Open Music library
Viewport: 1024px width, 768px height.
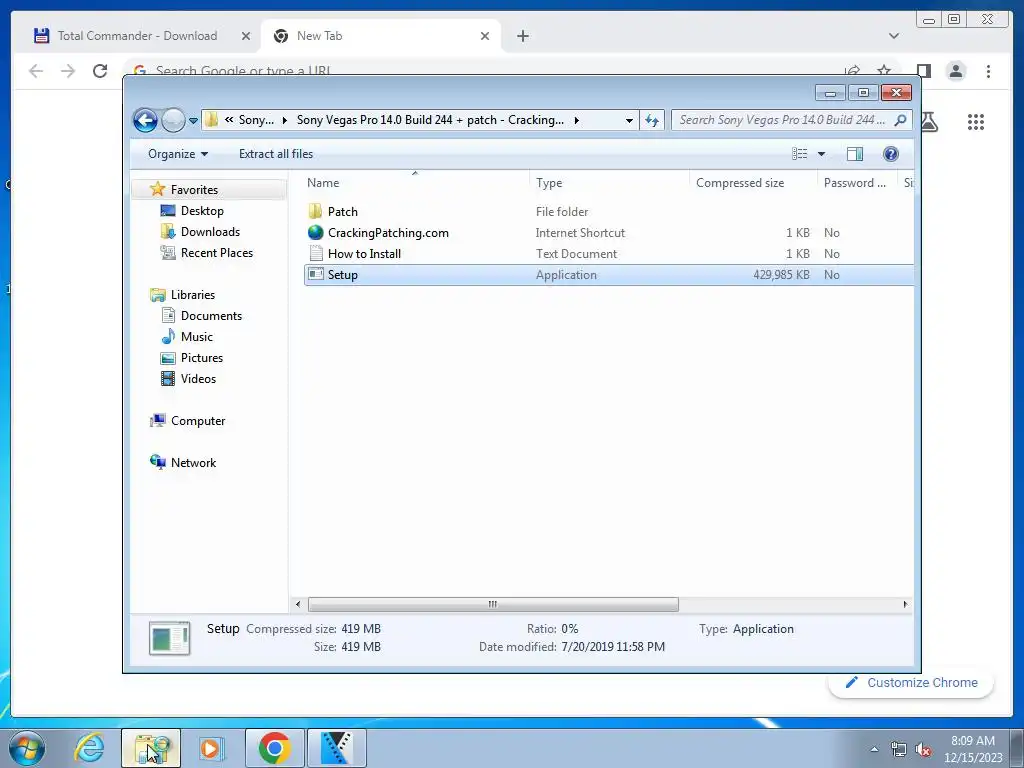(x=197, y=336)
